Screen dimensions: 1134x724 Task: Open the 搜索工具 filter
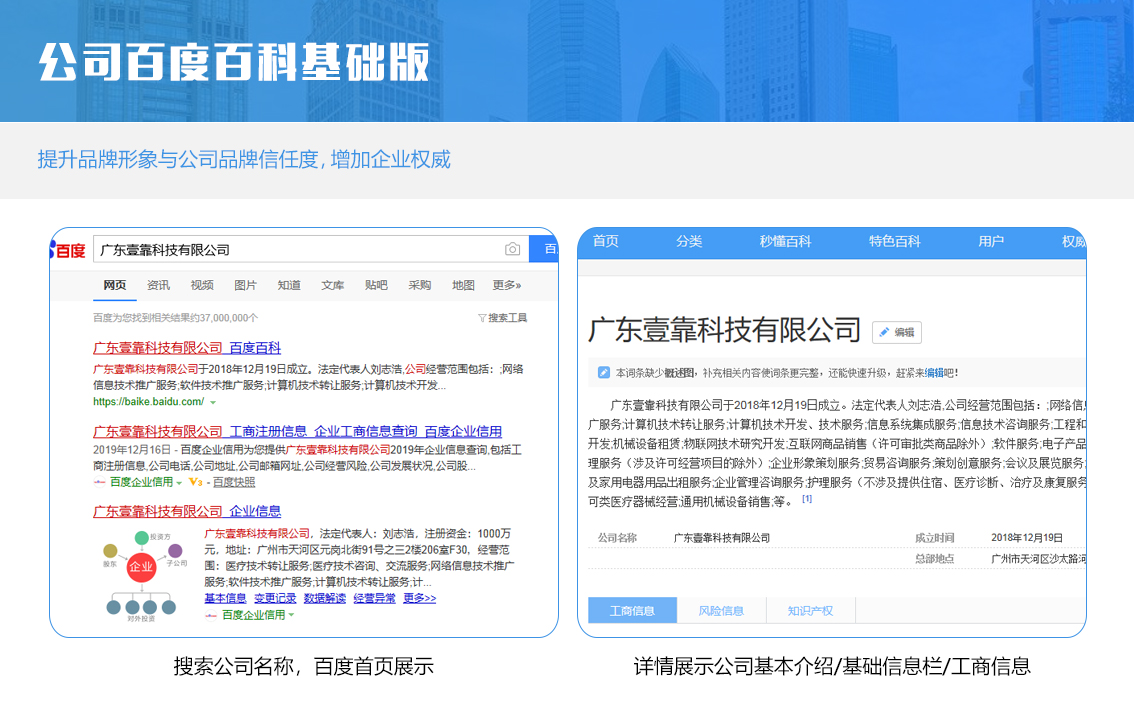[503, 318]
